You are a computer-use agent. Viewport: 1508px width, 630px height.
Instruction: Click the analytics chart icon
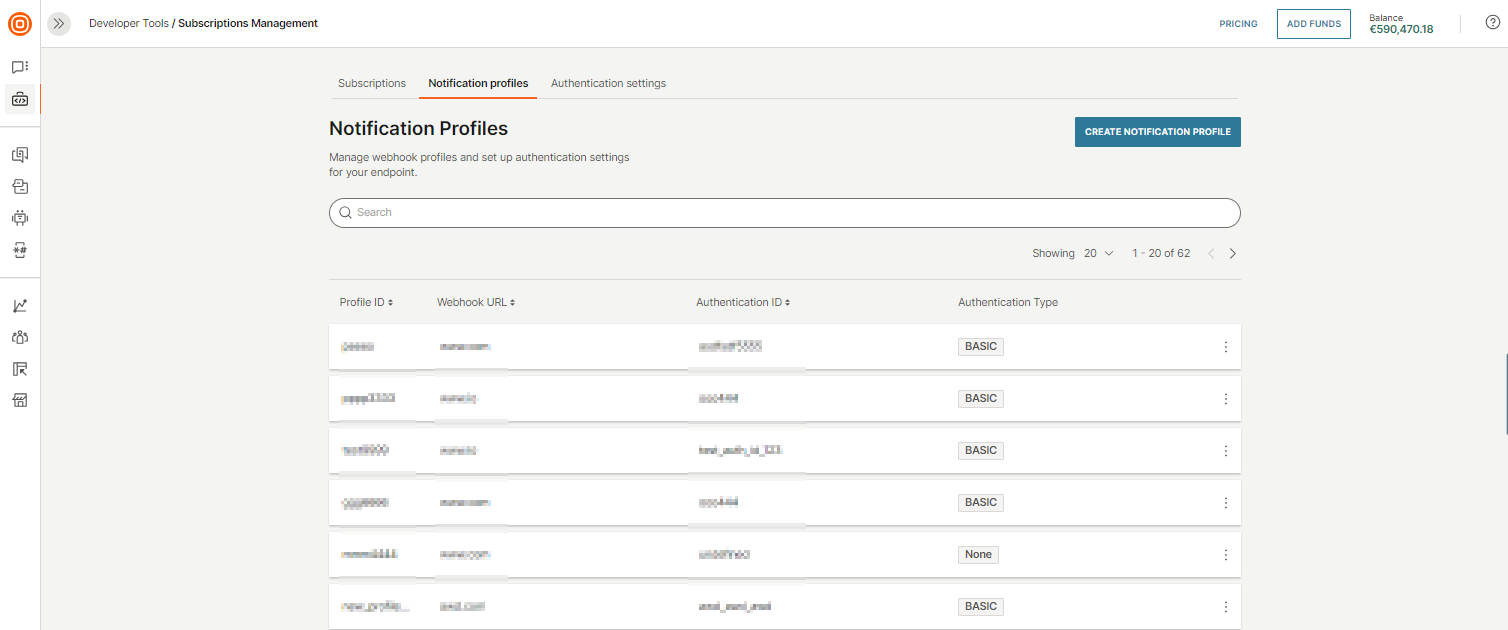[19, 305]
